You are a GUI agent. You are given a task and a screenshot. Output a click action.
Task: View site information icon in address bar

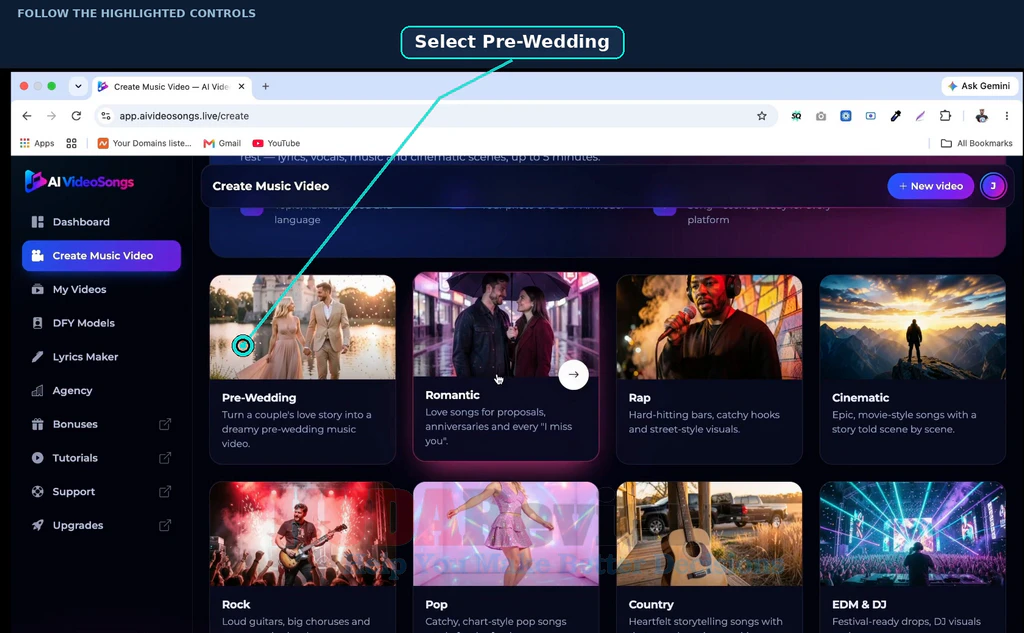(105, 116)
